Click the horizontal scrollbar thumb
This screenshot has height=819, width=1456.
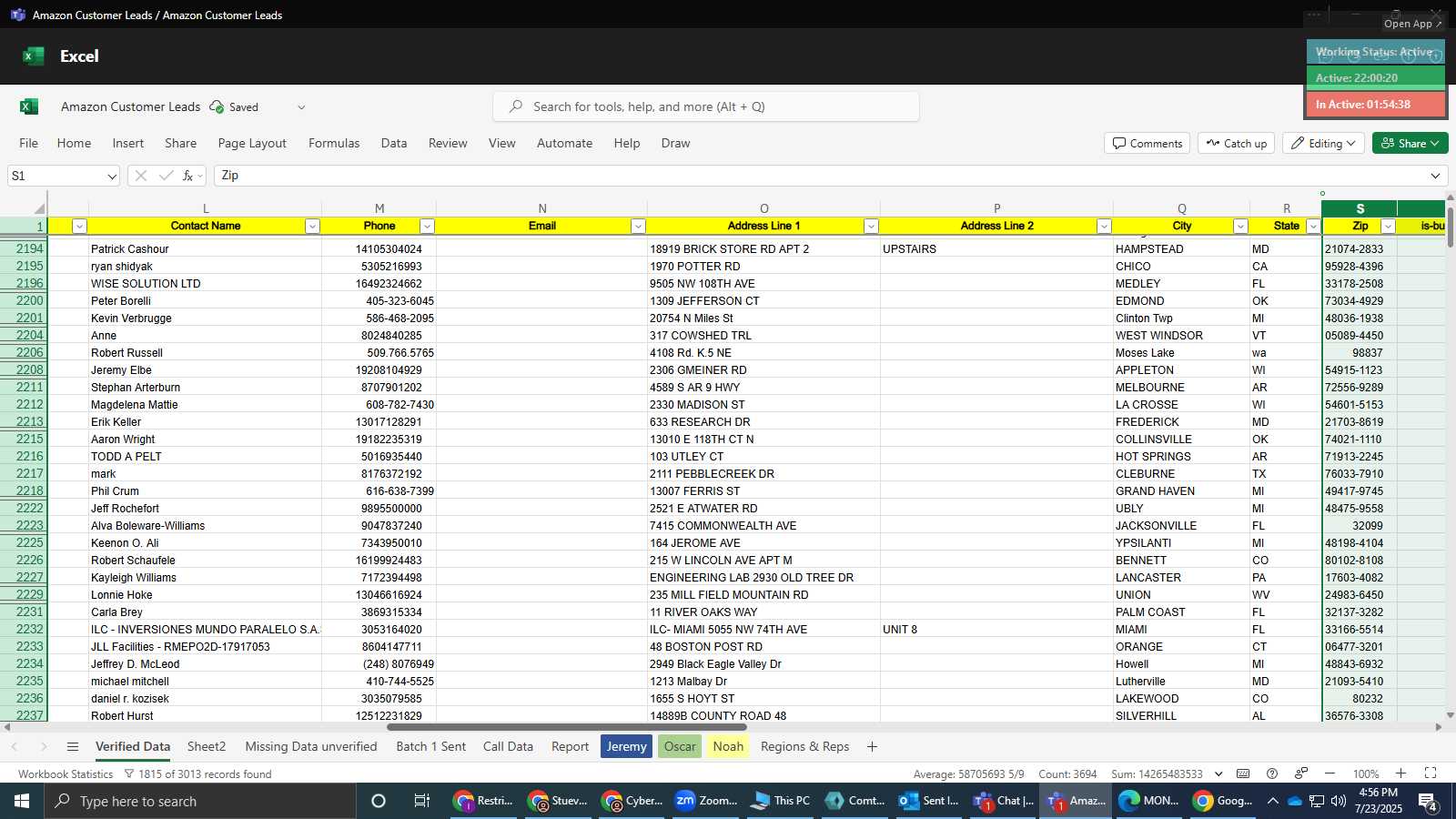coord(567,727)
